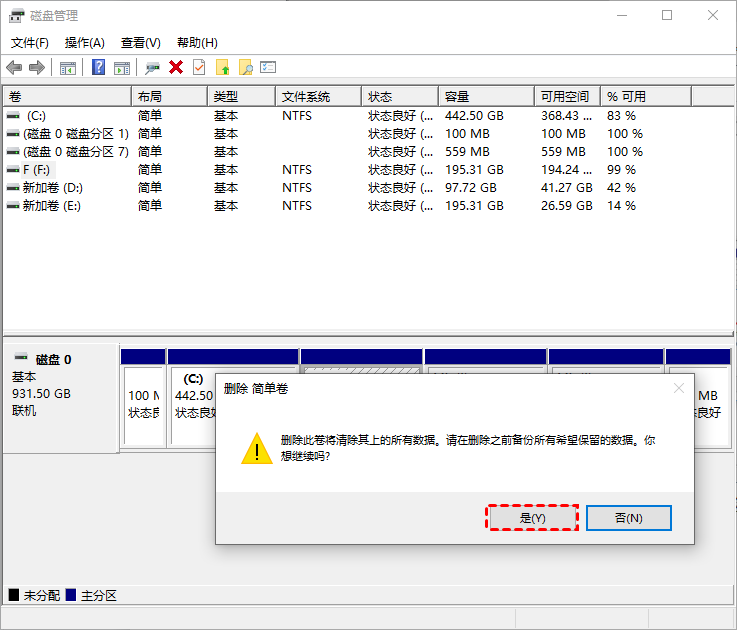737x630 pixels.
Task: Click the settings list toolbar icon
Action: (268, 67)
